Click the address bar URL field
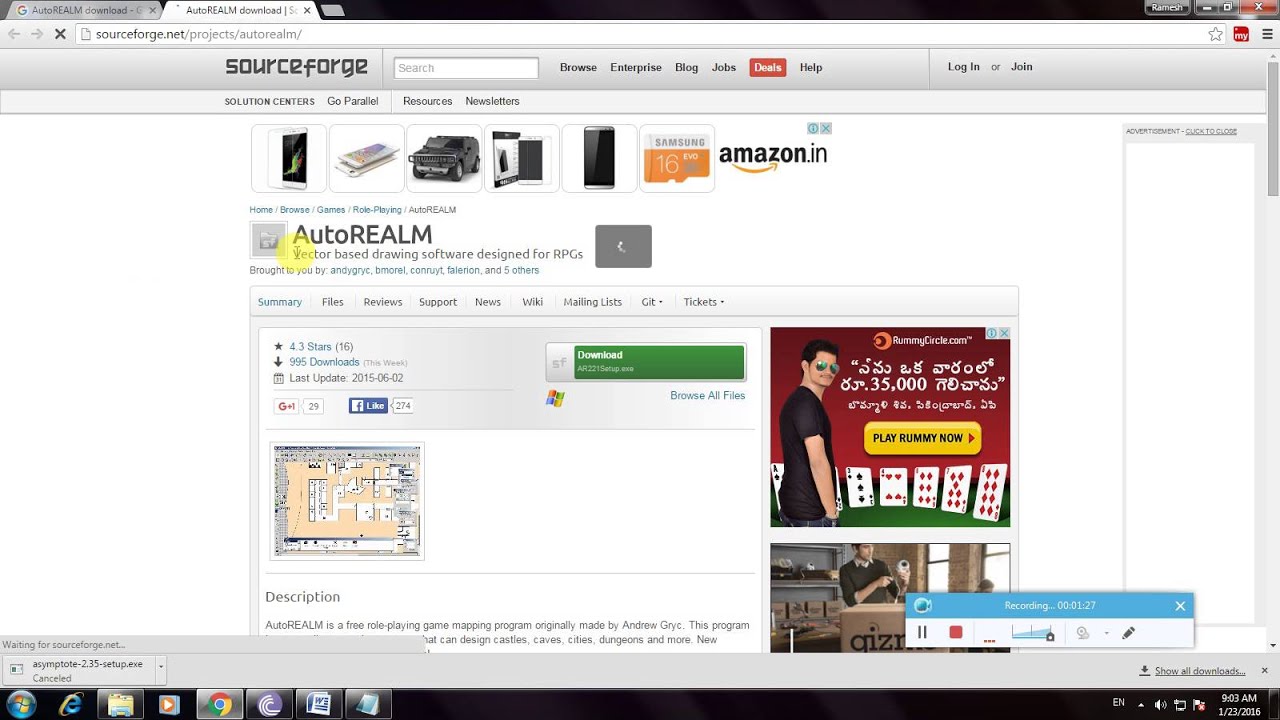Viewport: 1280px width, 720px height. (x=640, y=34)
